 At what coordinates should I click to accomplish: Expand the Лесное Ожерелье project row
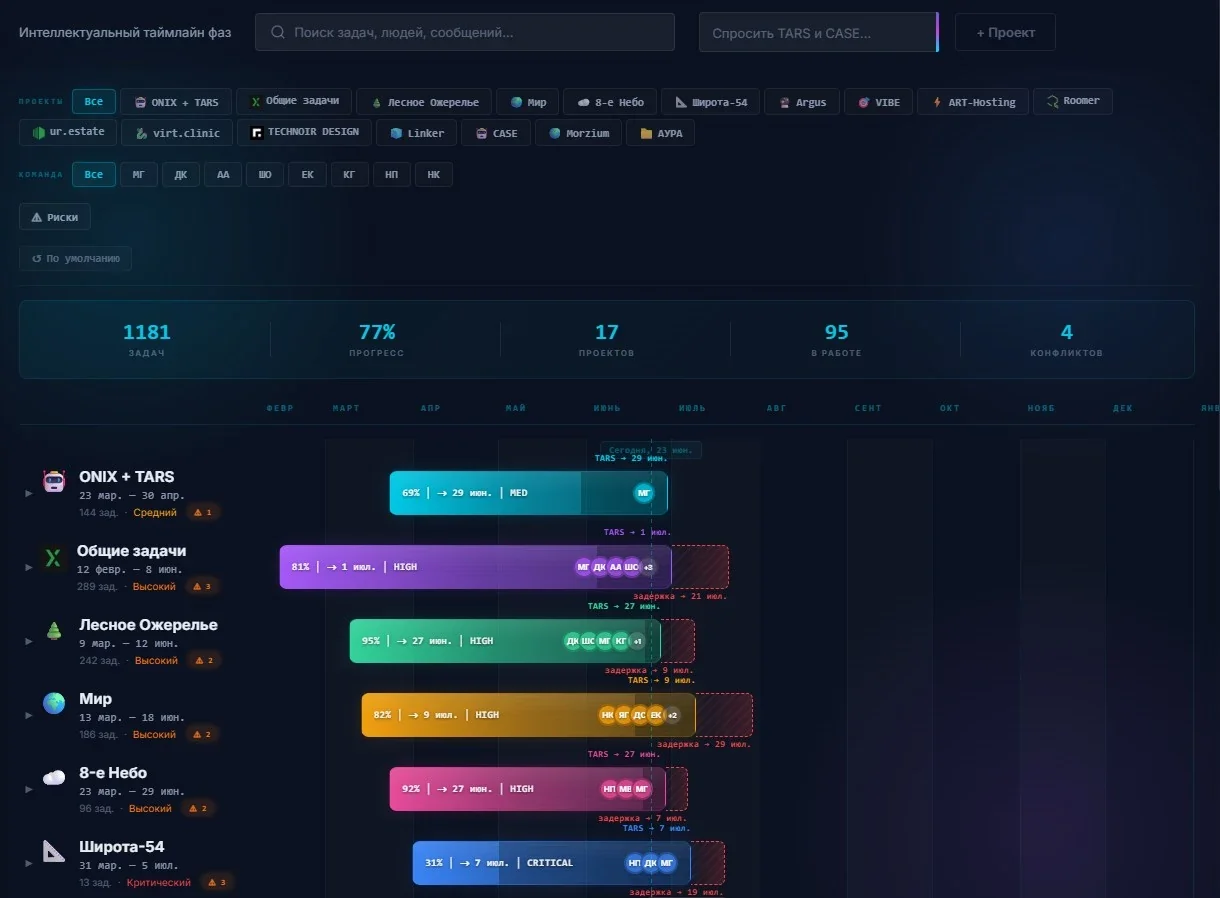[x=29, y=641]
